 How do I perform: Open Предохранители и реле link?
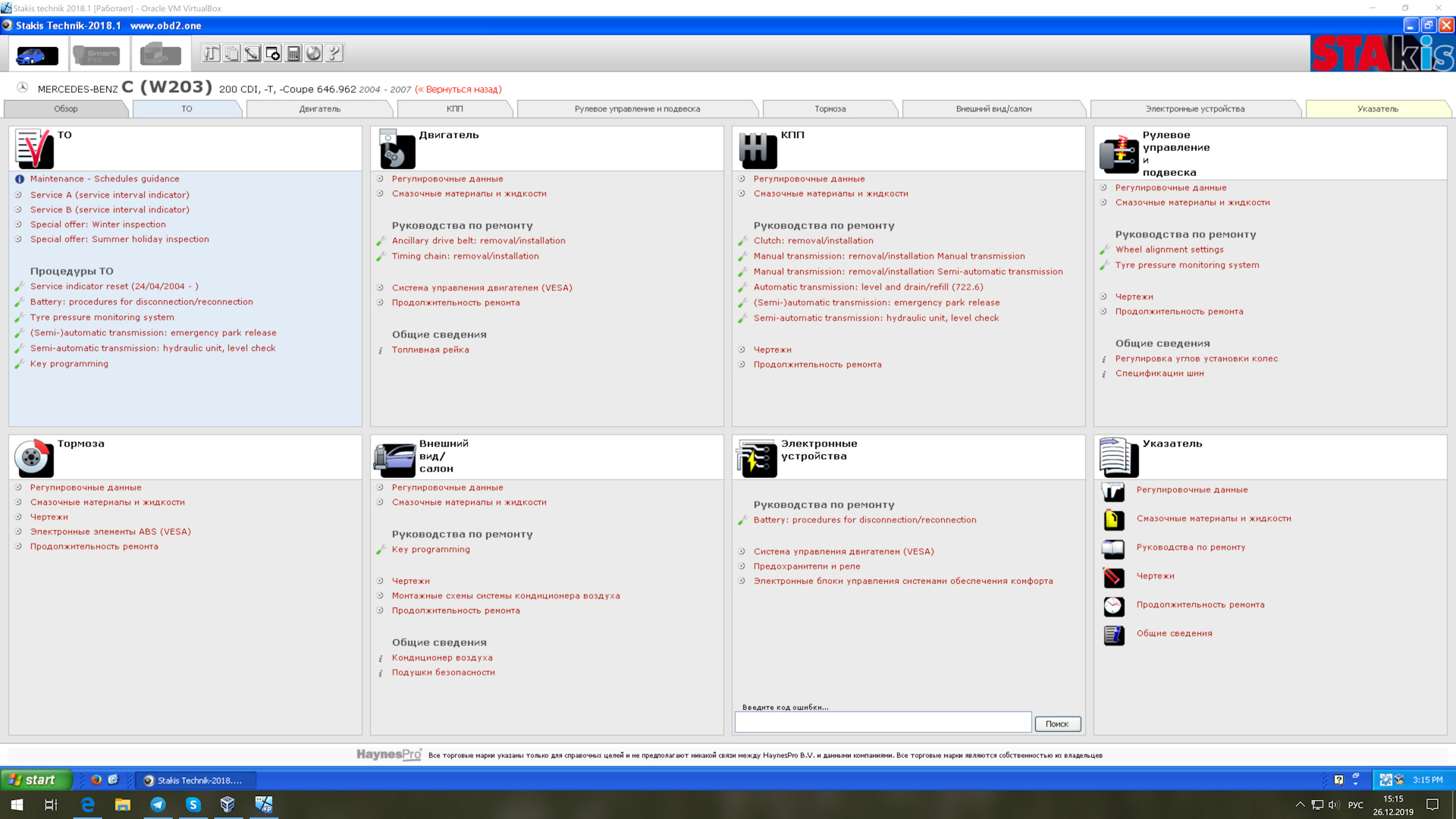(807, 566)
